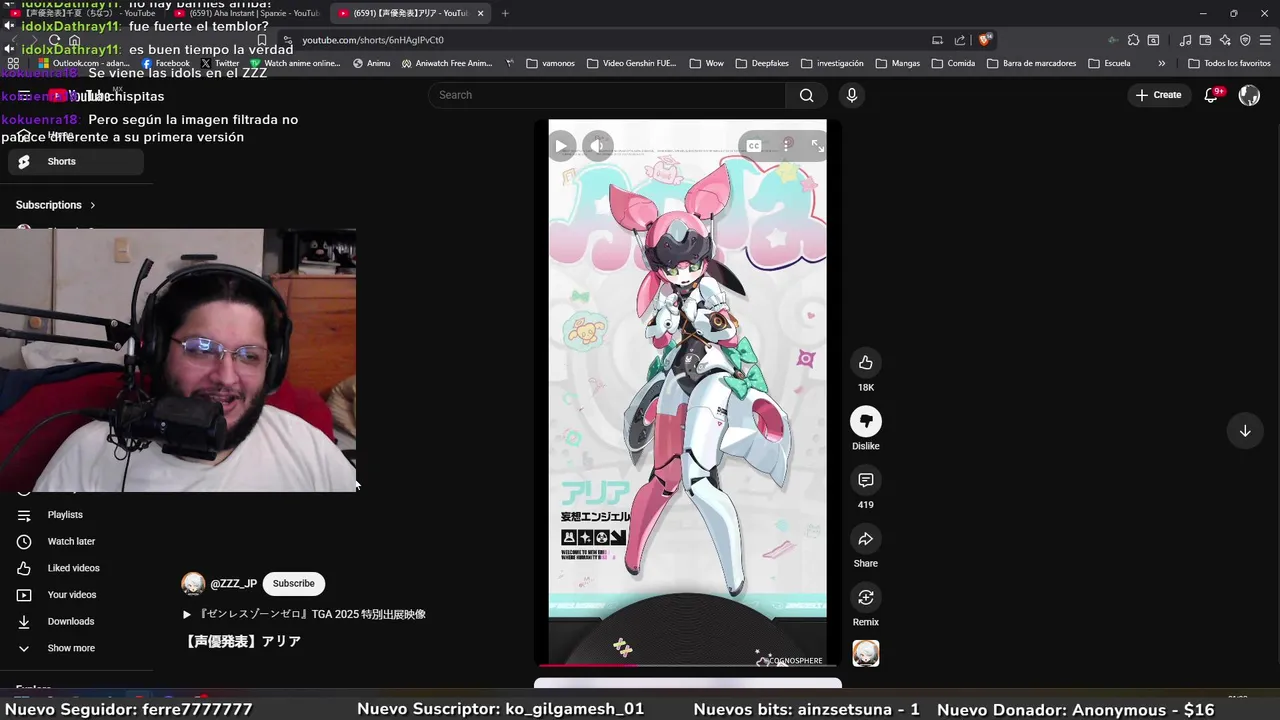Viewport: 1280px width, 720px height.
Task: Open the Twitter bookmark
Action: (x=219, y=63)
